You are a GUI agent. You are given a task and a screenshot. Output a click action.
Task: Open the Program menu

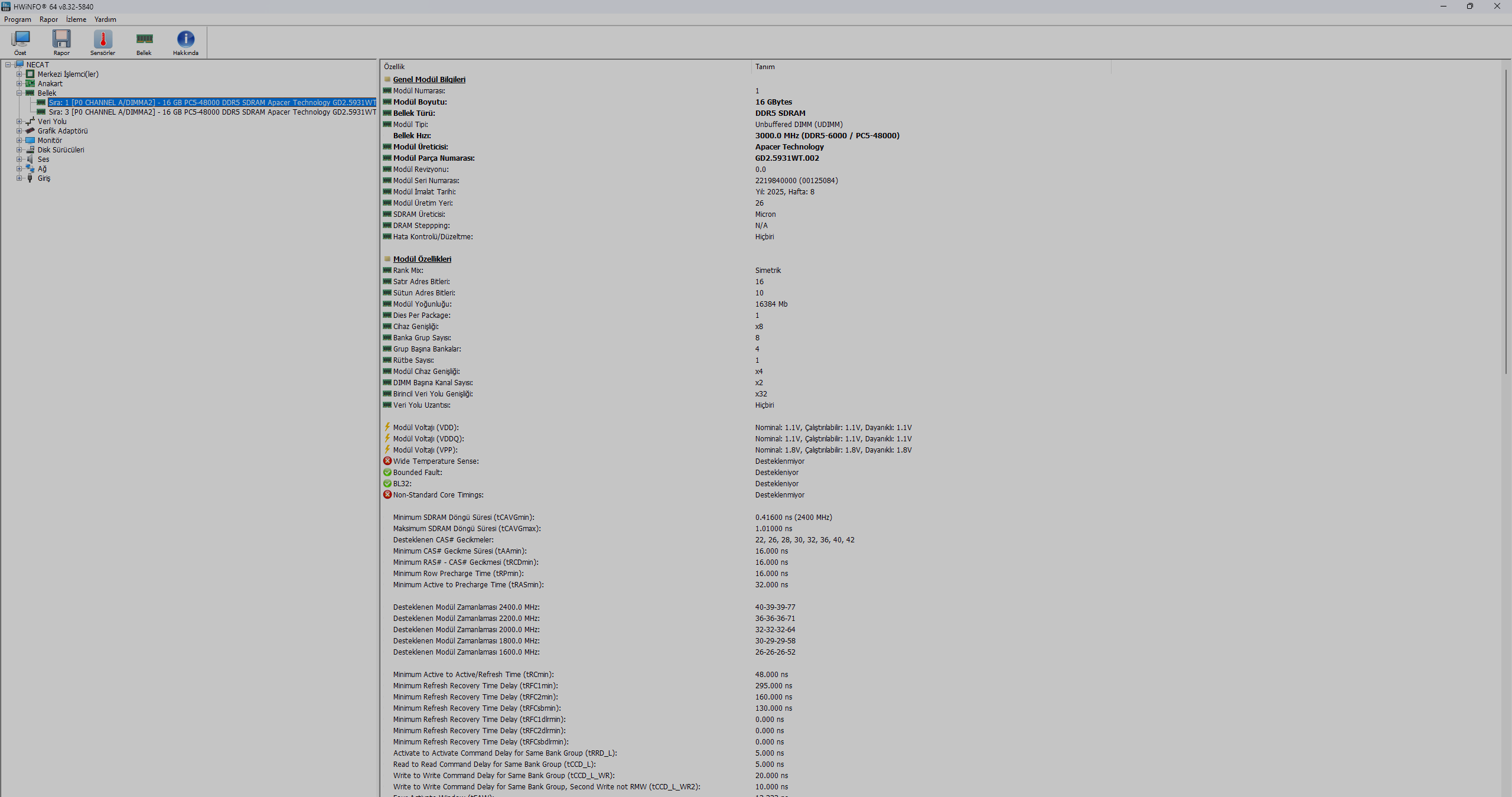point(18,19)
